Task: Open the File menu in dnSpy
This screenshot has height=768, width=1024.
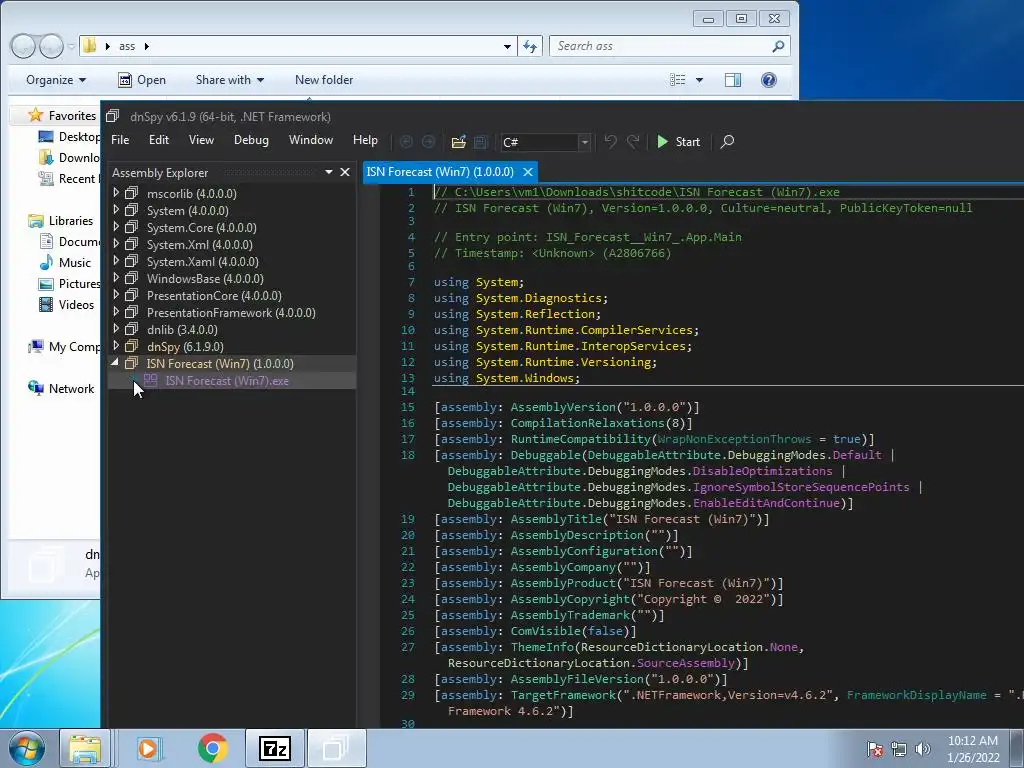Action: click(x=120, y=140)
